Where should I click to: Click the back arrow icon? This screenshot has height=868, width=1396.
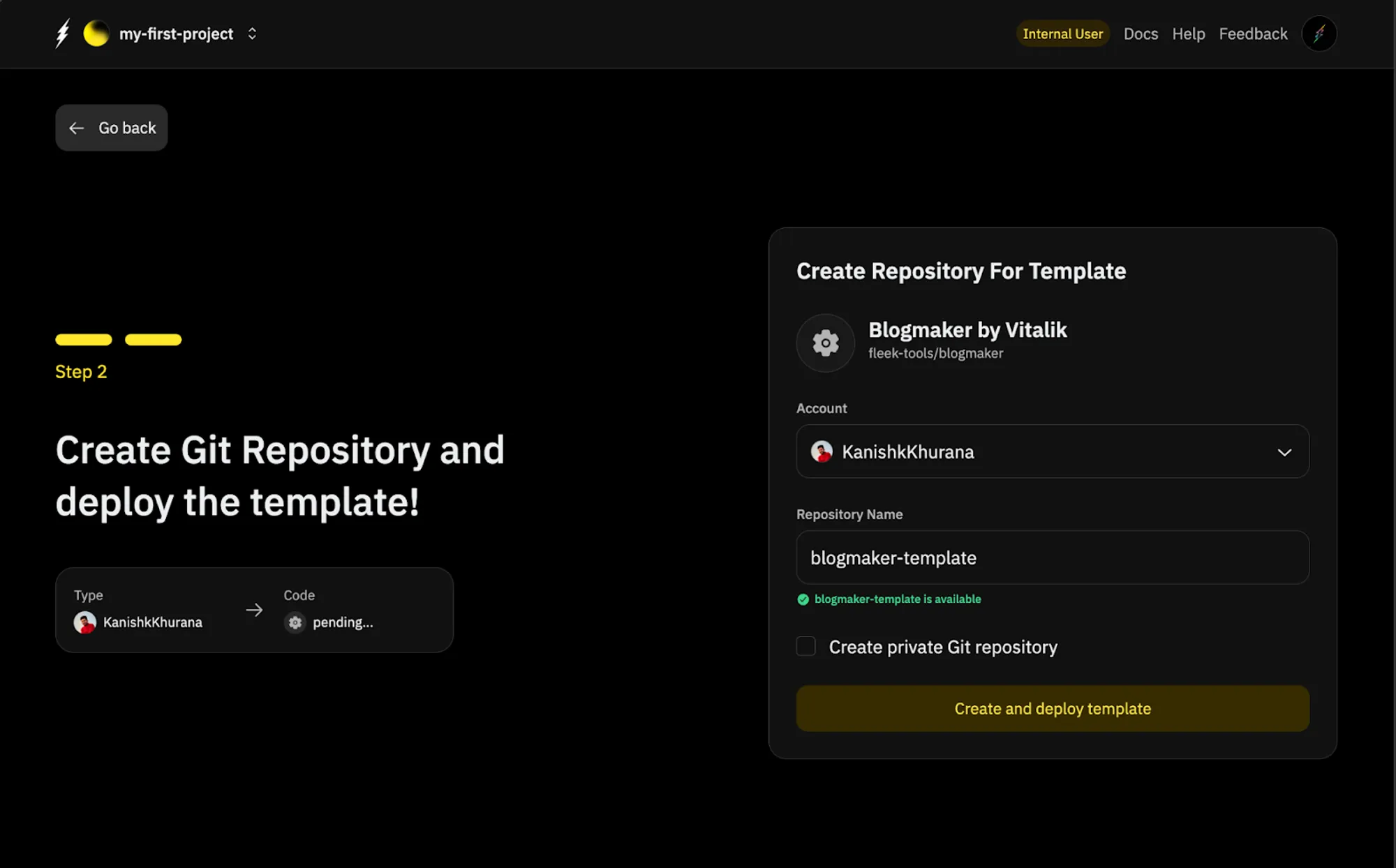[x=77, y=128]
